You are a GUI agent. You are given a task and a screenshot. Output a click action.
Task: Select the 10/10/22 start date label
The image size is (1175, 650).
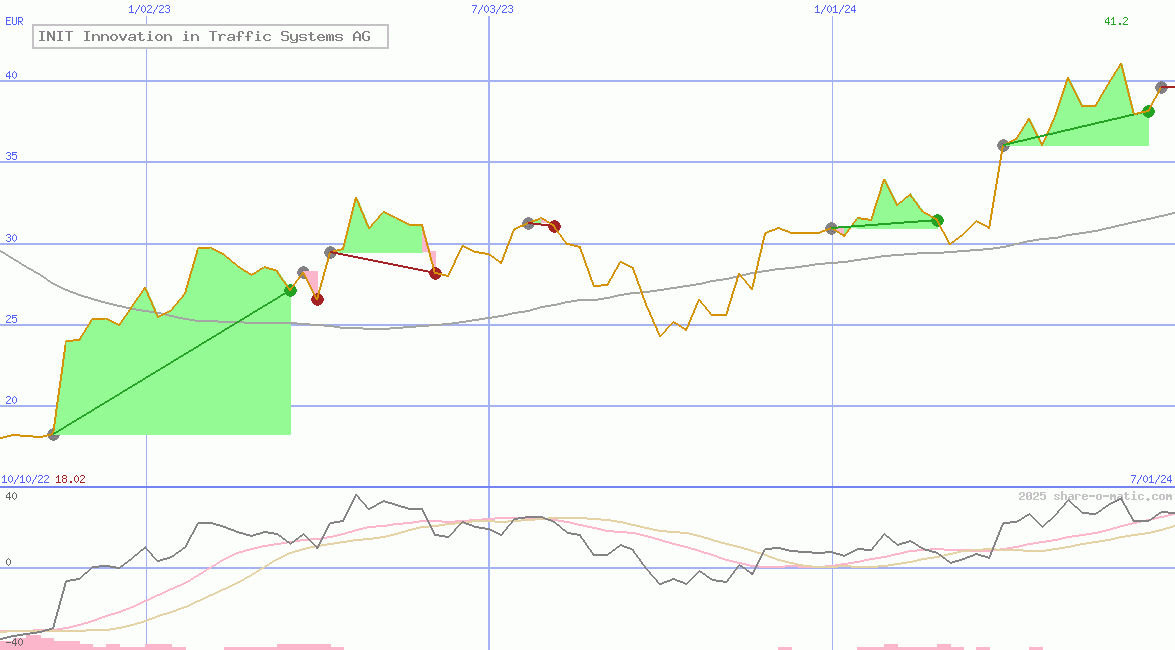[25, 479]
